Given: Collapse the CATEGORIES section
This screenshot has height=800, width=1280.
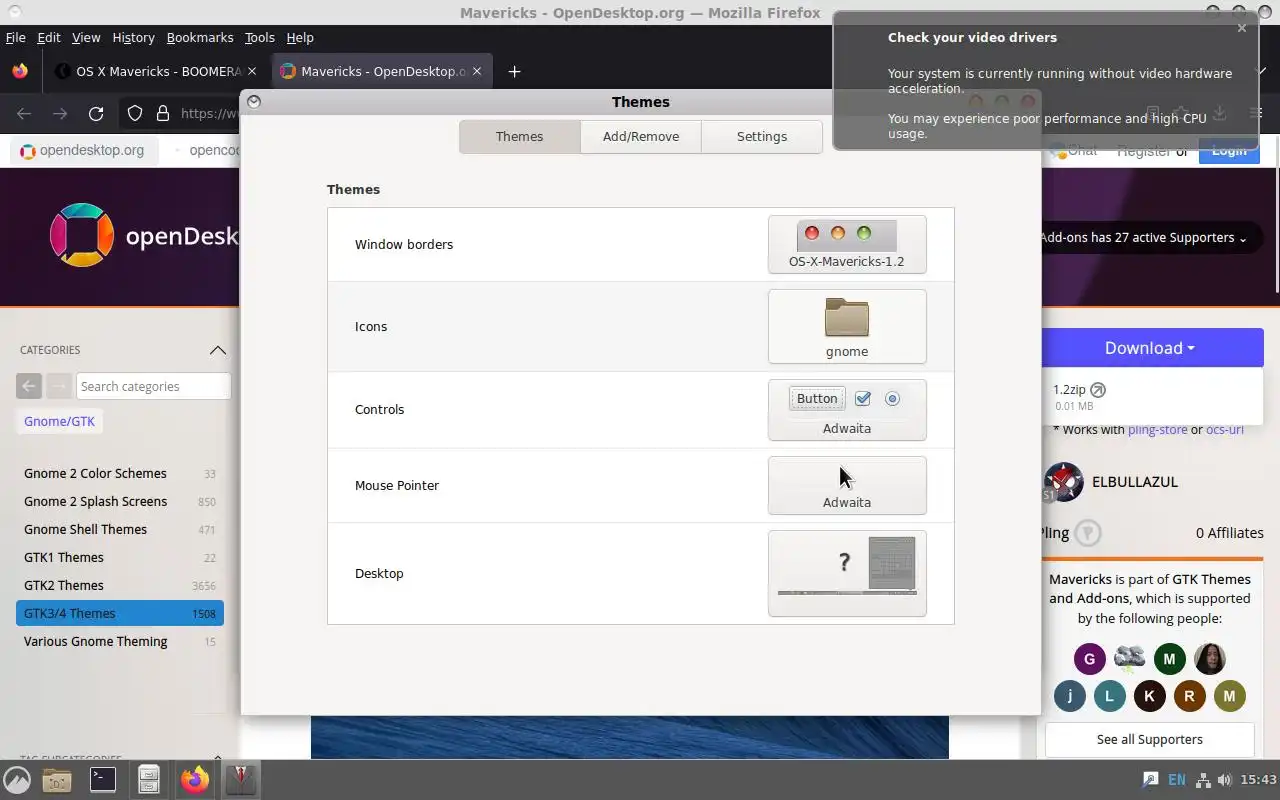Looking at the screenshot, I should tap(218, 350).
